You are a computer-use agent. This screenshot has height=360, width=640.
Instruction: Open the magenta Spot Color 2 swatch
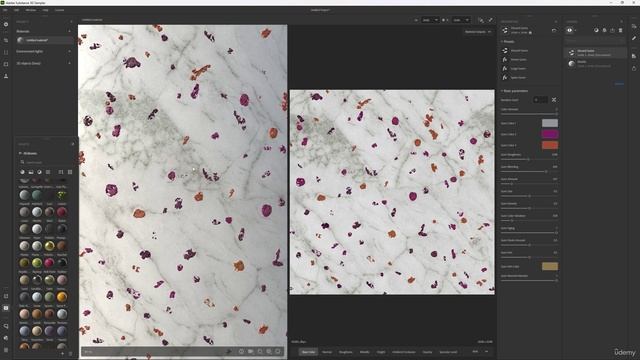pyautogui.click(x=550, y=134)
